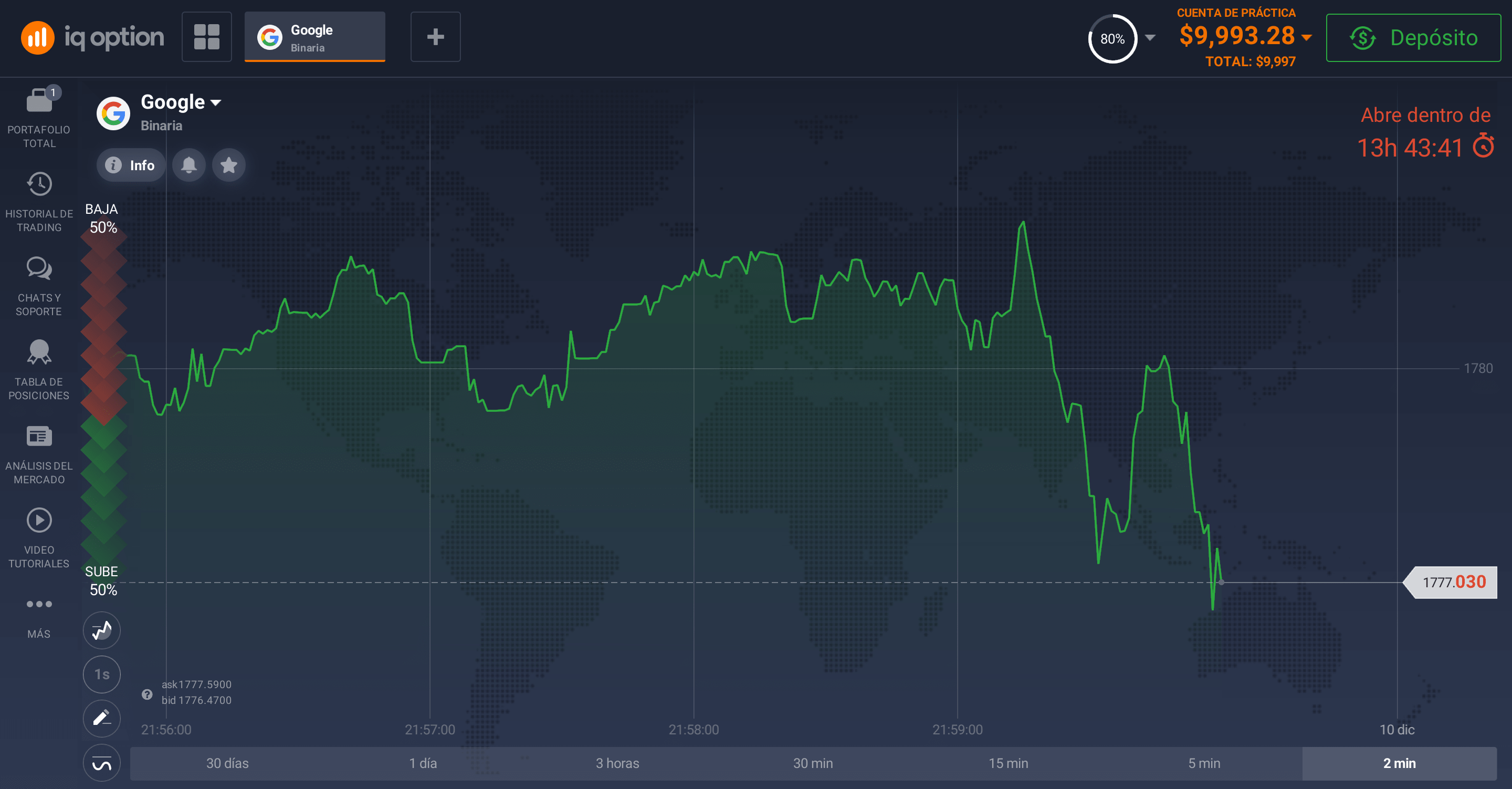Click the 21:56:00 time axis label
The height and width of the screenshot is (789, 1512).
click(x=166, y=730)
